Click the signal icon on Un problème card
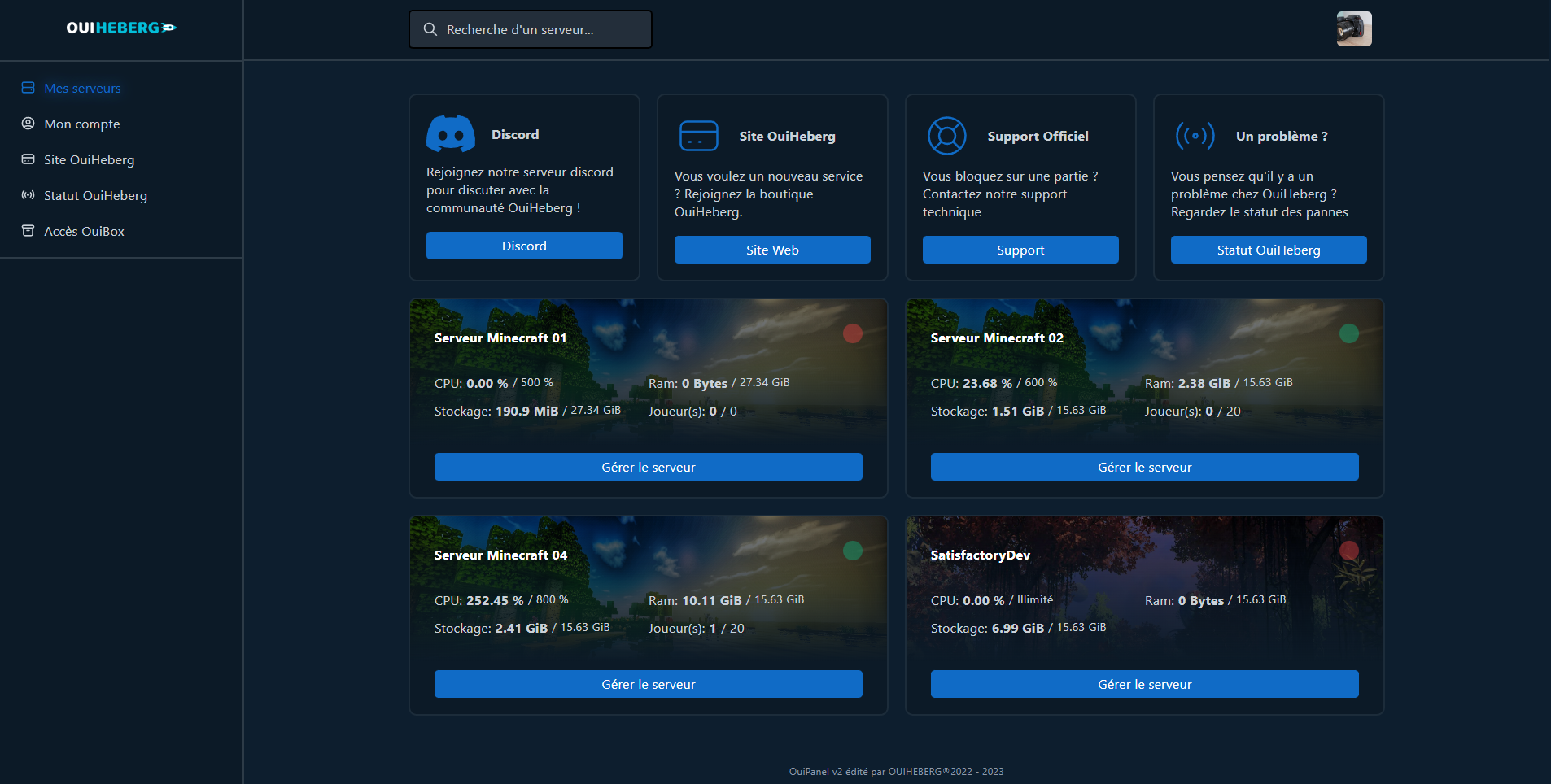The height and width of the screenshot is (784, 1551). click(1195, 136)
